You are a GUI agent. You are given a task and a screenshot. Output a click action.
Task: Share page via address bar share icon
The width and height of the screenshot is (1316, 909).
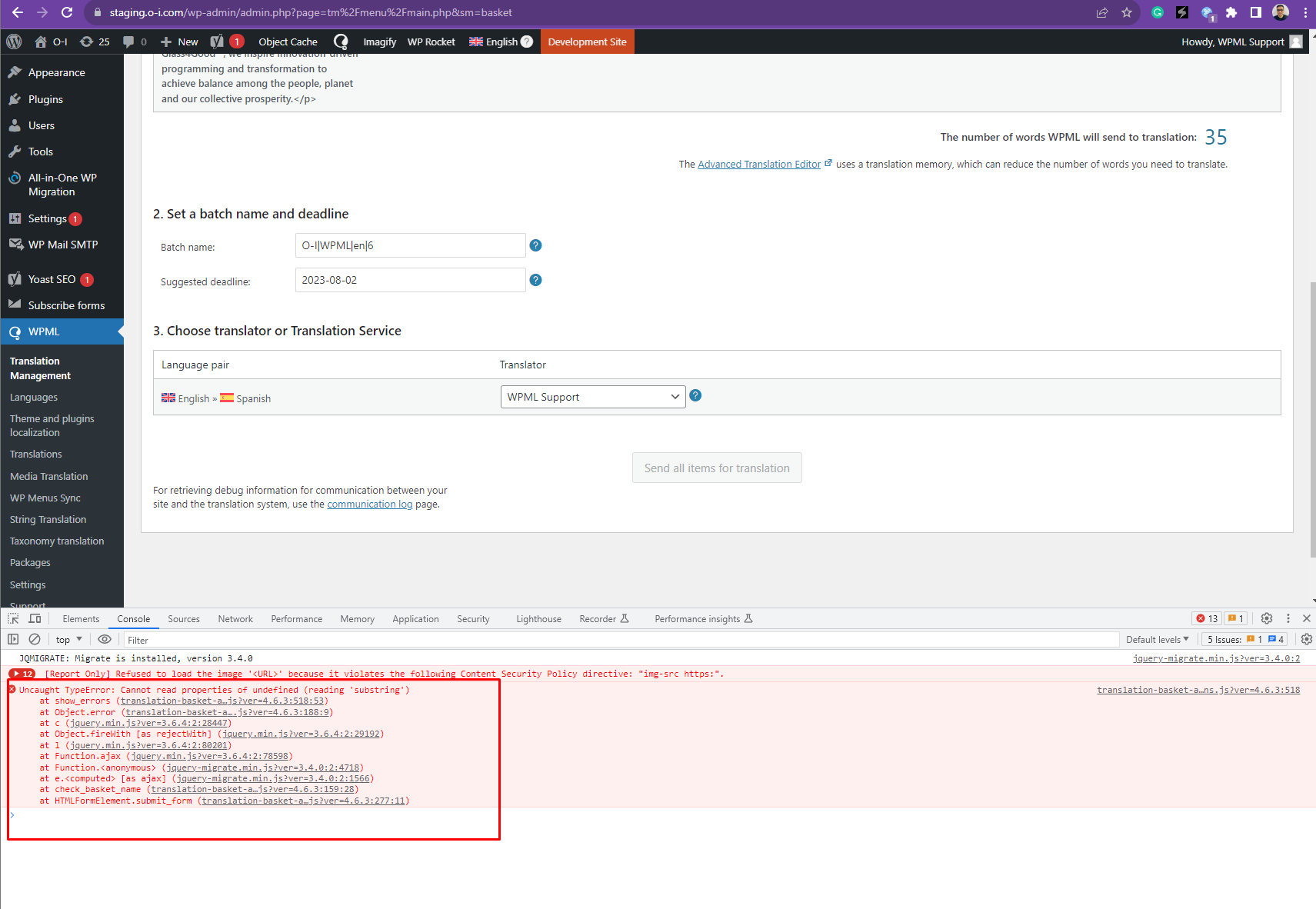point(1102,12)
